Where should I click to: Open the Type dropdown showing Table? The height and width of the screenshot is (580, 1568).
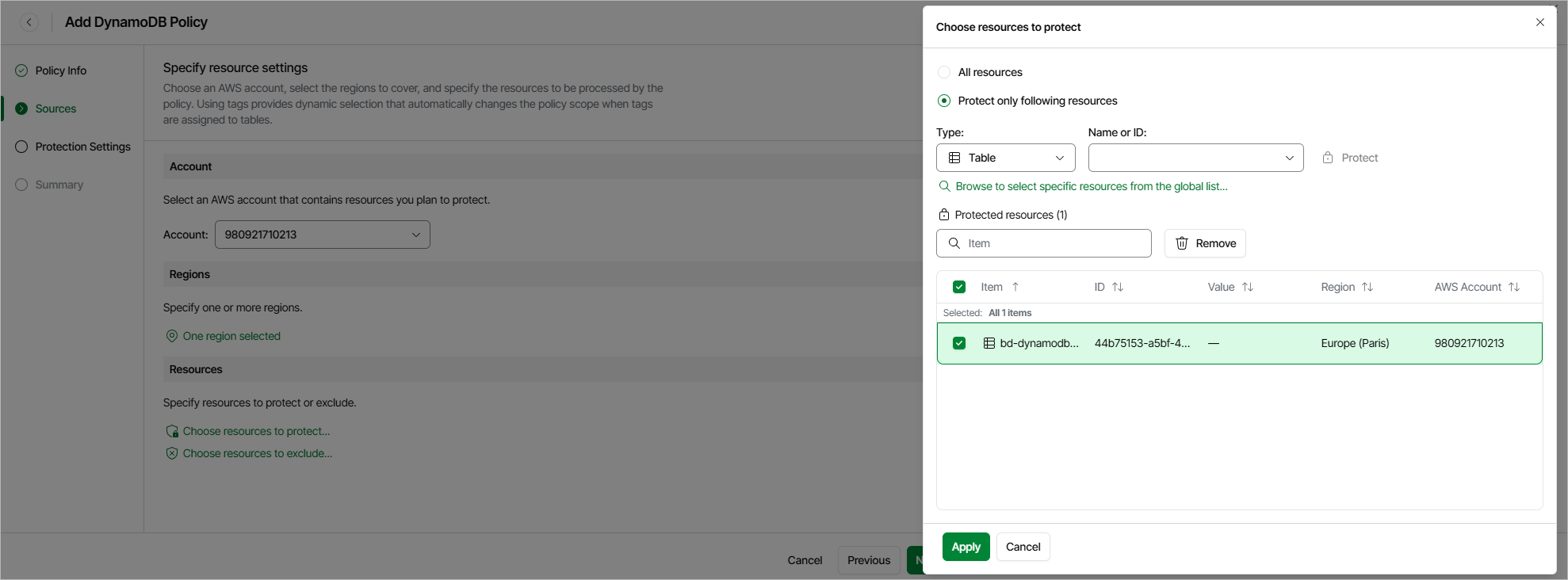1005,158
